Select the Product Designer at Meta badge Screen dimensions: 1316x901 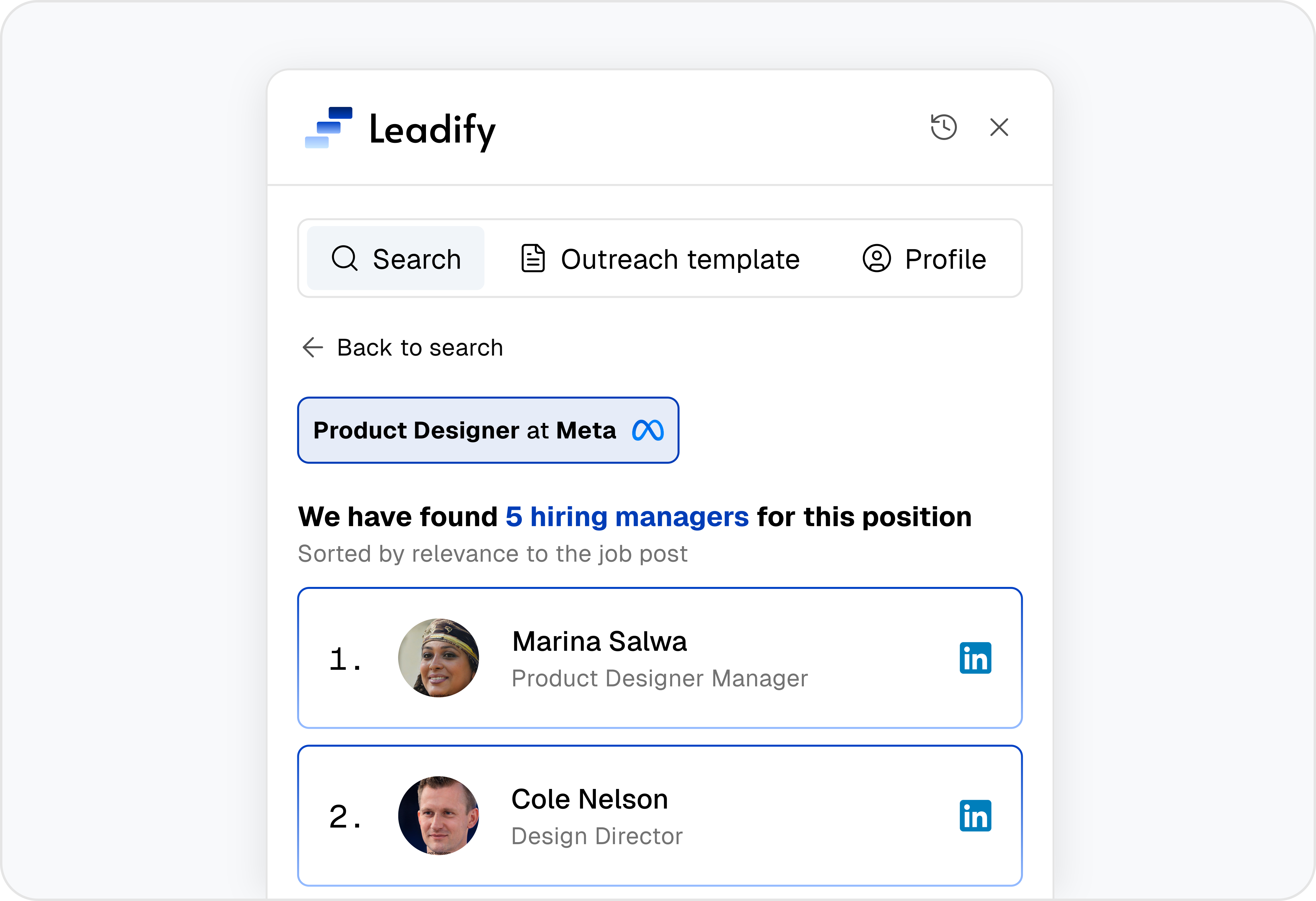click(x=464, y=430)
